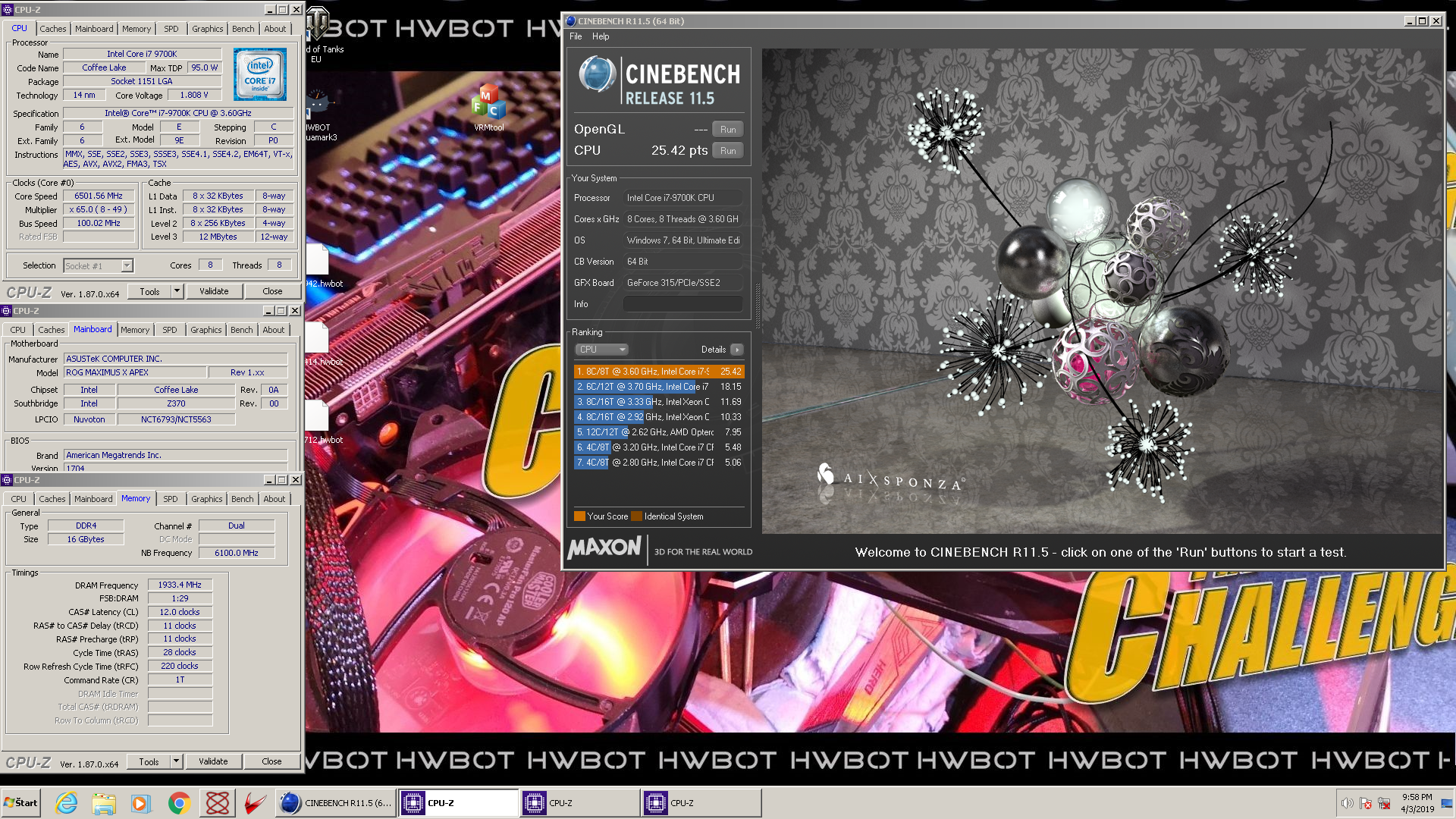Open the Help menu in Cinebench
The width and height of the screenshot is (1456, 819).
[601, 36]
